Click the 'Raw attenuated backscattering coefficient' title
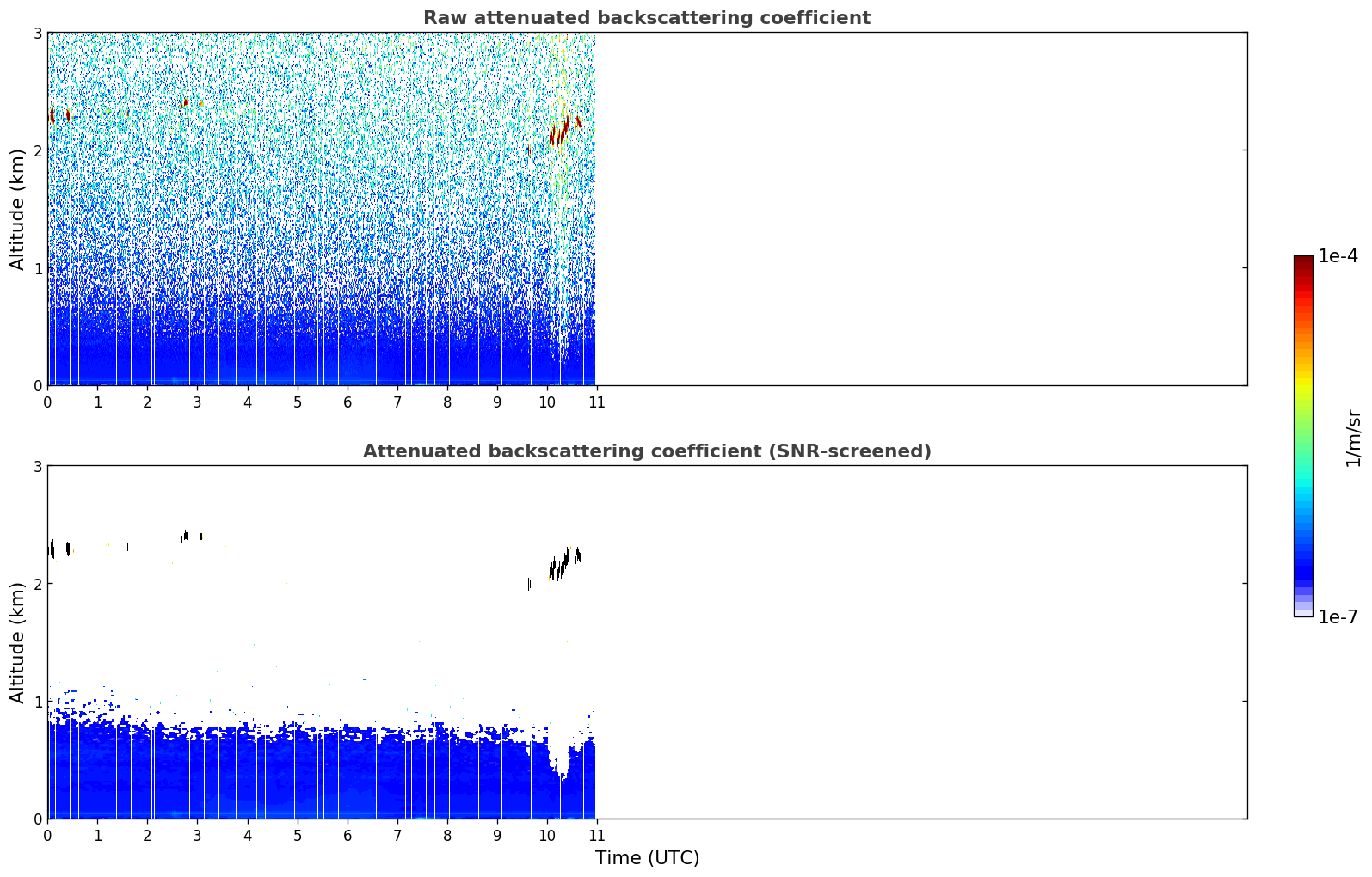 [646, 18]
